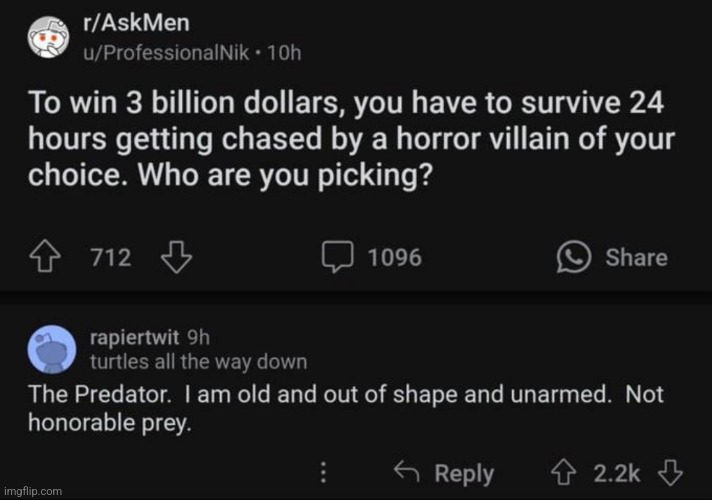
Task: Click the imgflip.com watermark
Action: [x=33, y=491]
